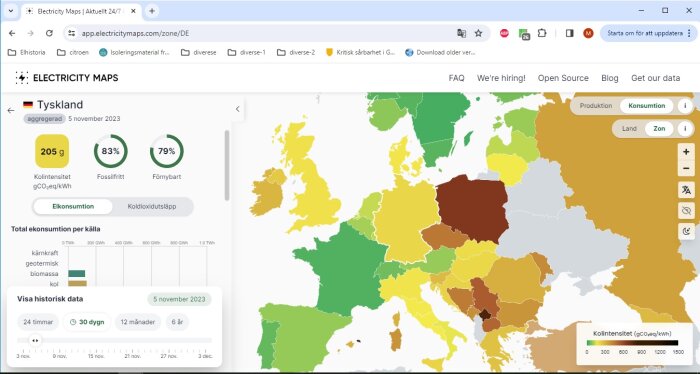Open the FAQ link
Viewport: 700px width, 374px height.
(x=456, y=78)
